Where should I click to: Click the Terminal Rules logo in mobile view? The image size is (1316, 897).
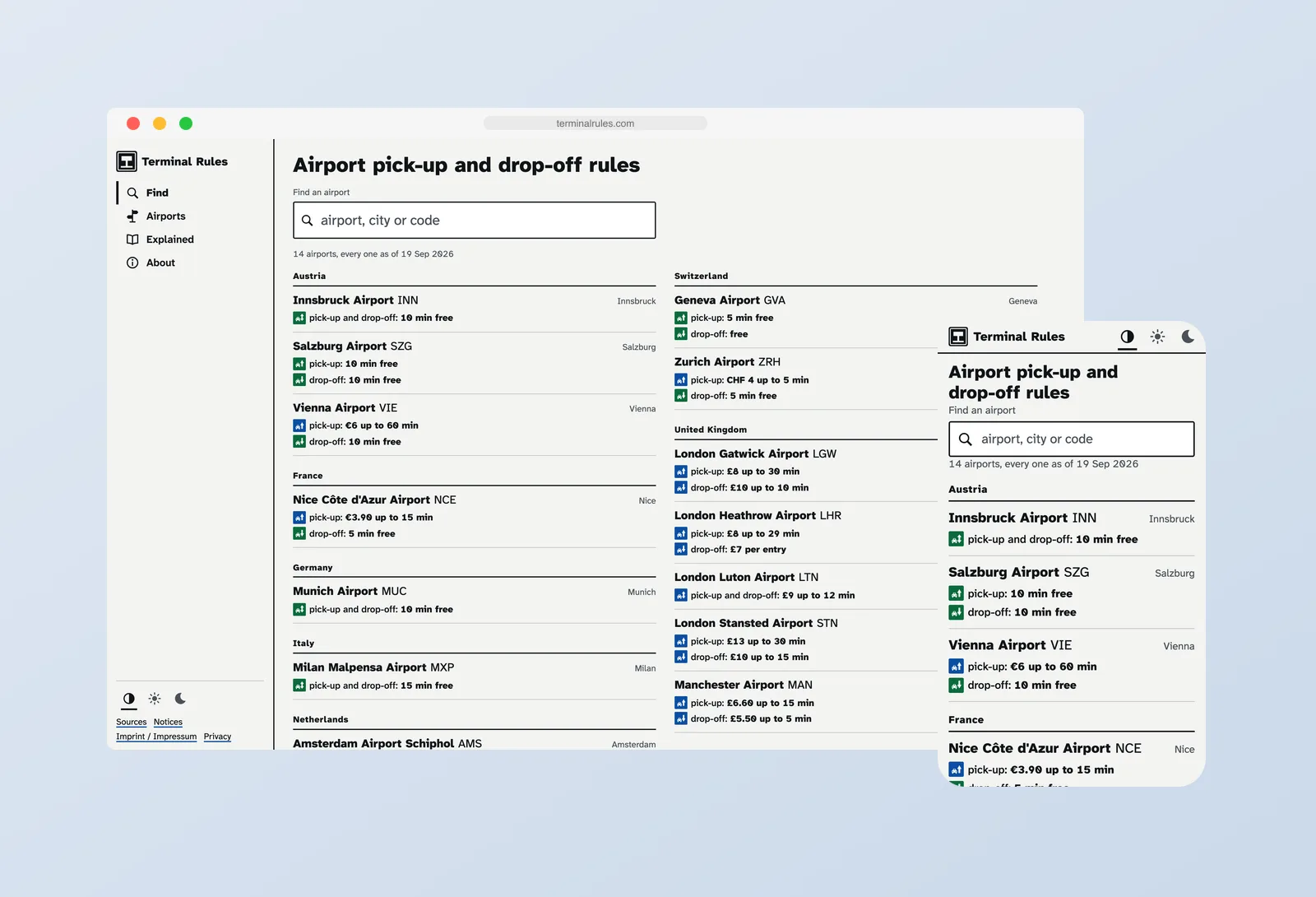(x=958, y=337)
